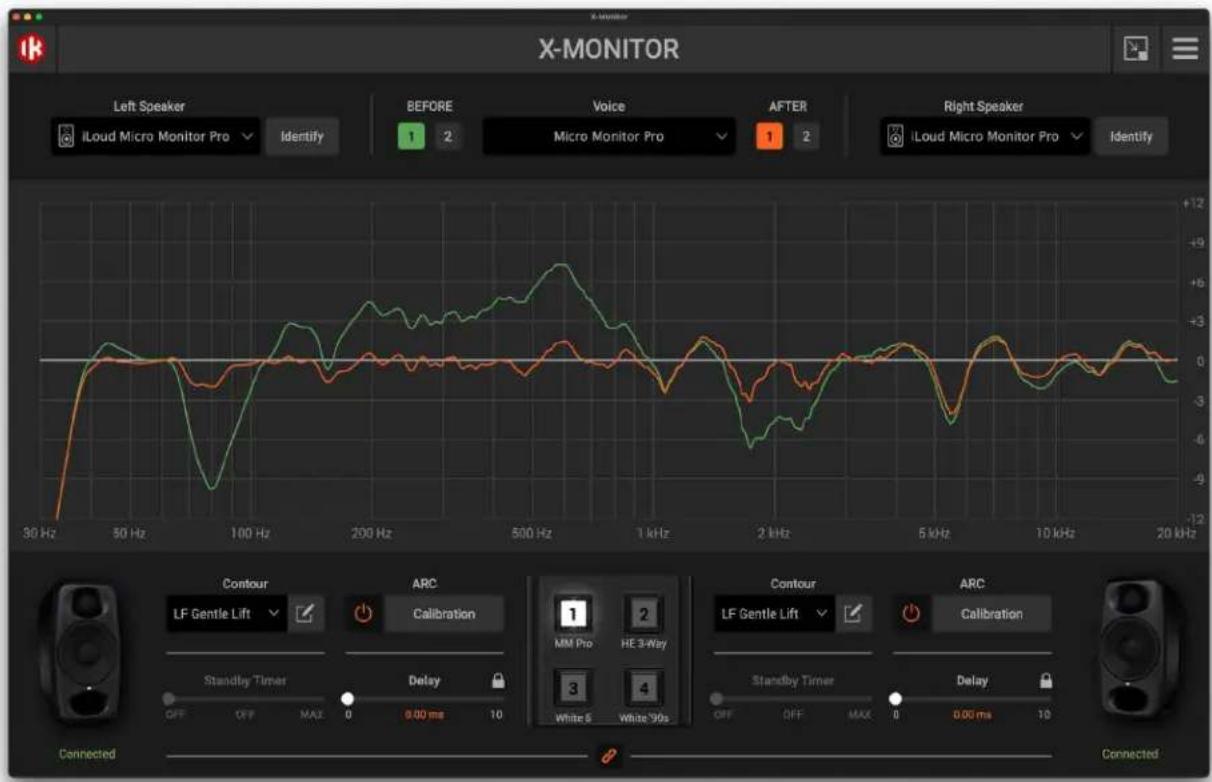The height and width of the screenshot is (782, 1212).
Task: Start right speaker ARC Calibration
Action: coord(992,614)
